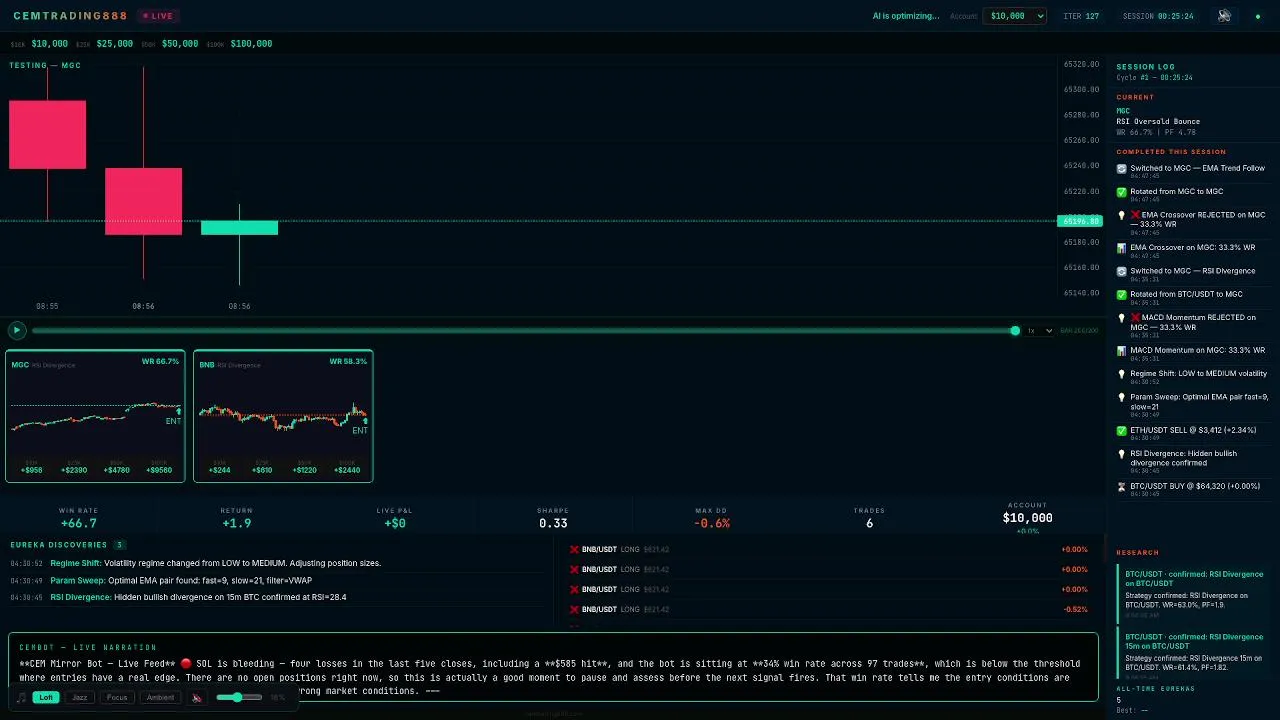Click the 'RSI Oversold Bounce' current strategy text

(1158, 122)
